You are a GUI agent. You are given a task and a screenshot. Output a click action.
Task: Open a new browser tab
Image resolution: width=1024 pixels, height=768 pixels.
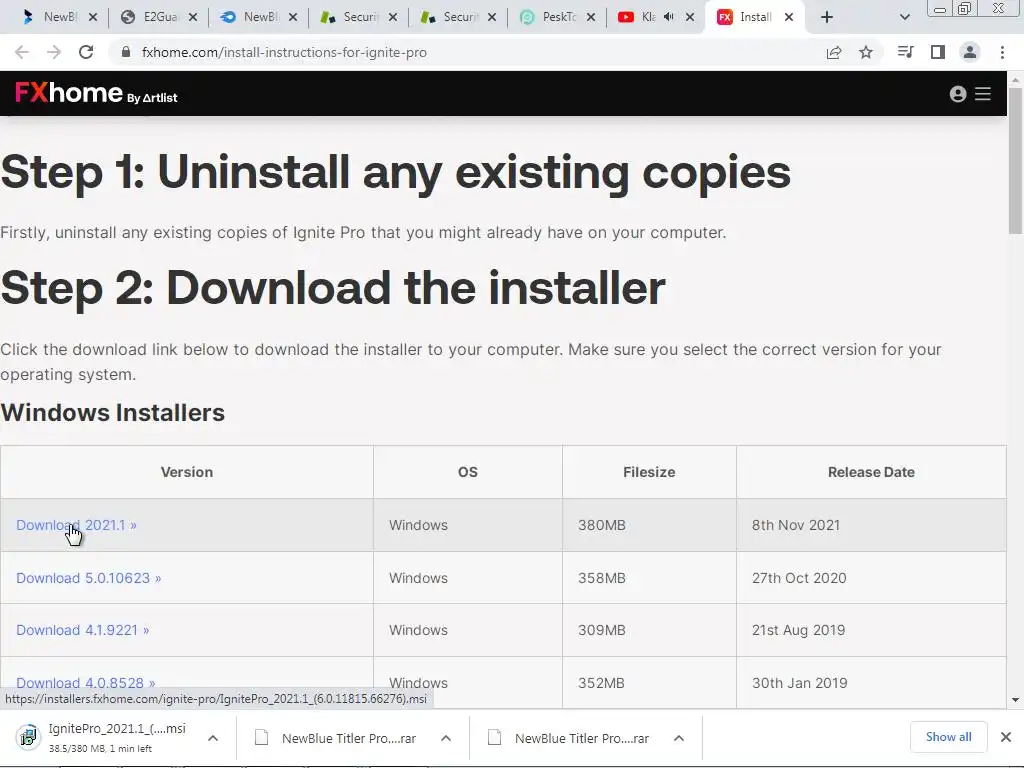point(827,17)
